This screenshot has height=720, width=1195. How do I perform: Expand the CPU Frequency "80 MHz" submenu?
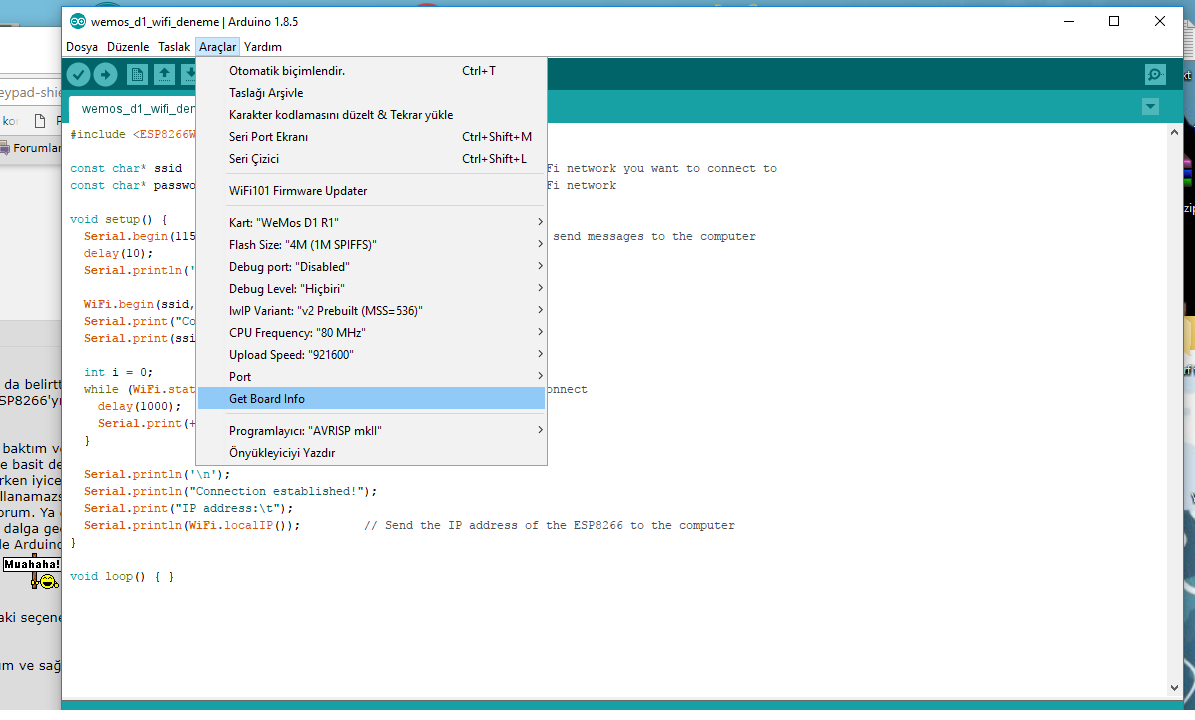tap(371, 333)
